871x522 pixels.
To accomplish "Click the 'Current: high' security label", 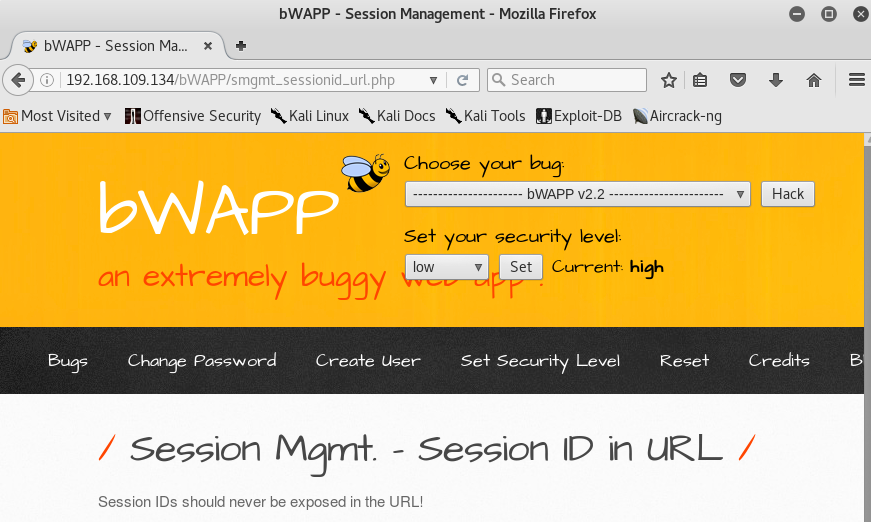I will 608,267.
